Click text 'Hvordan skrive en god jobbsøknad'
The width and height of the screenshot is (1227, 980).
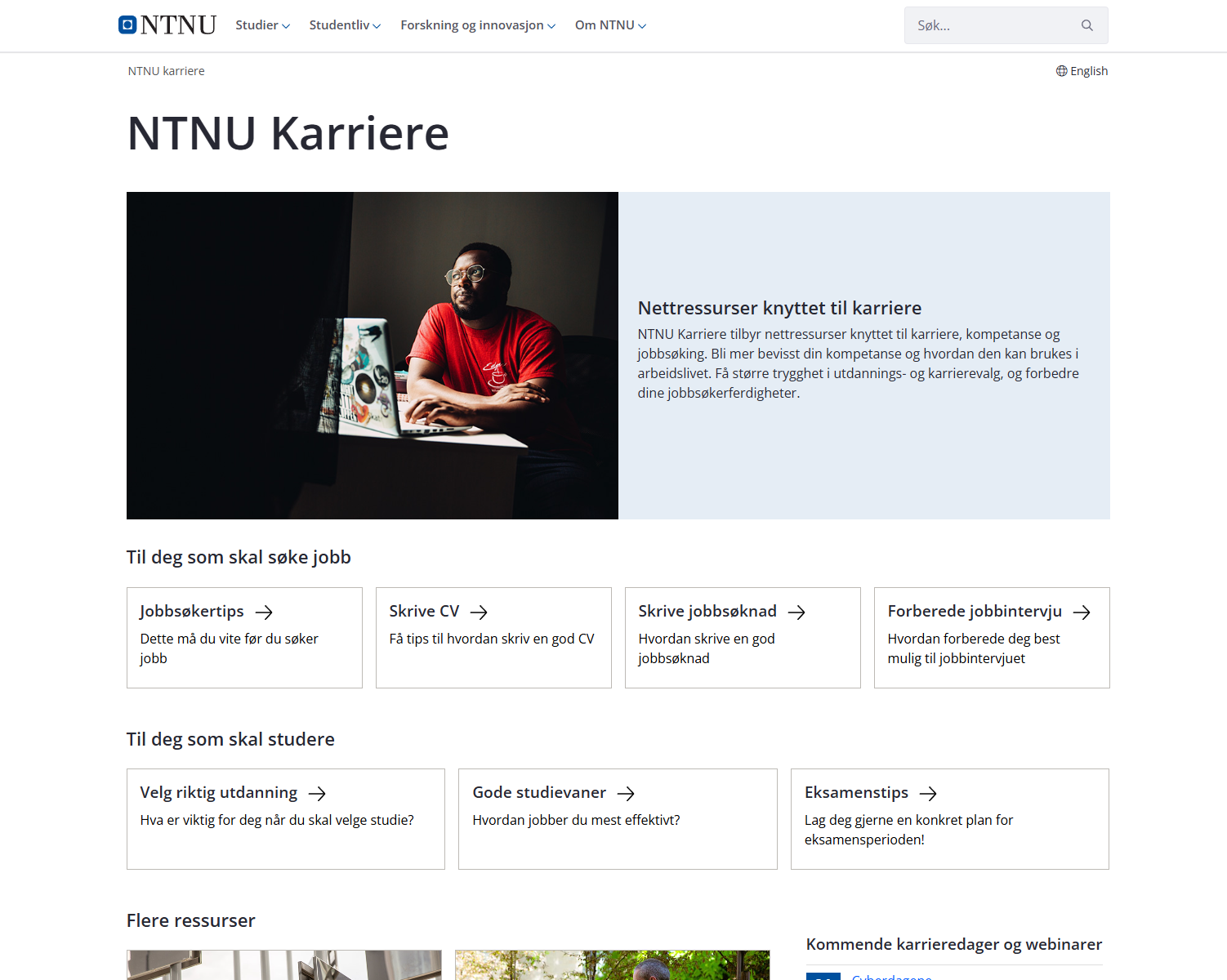707,648
